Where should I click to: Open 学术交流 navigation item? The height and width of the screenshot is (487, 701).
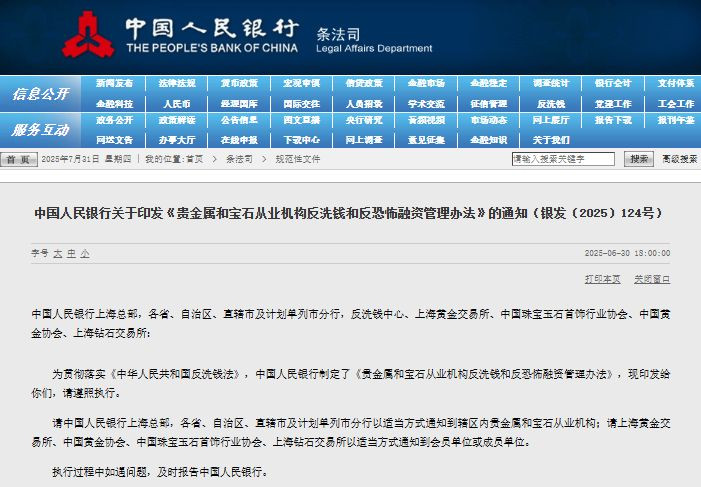[x=427, y=104]
